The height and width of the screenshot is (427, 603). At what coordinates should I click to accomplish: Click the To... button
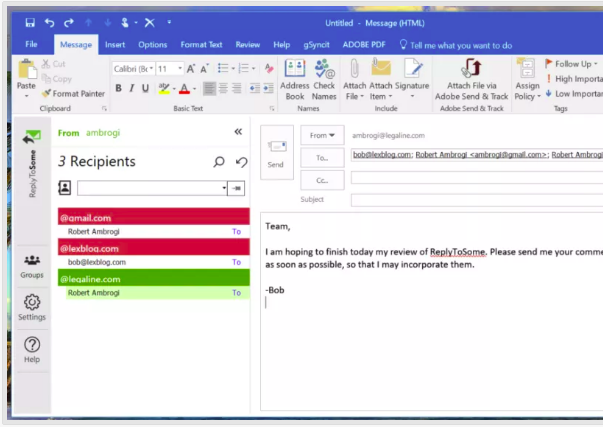322,158
